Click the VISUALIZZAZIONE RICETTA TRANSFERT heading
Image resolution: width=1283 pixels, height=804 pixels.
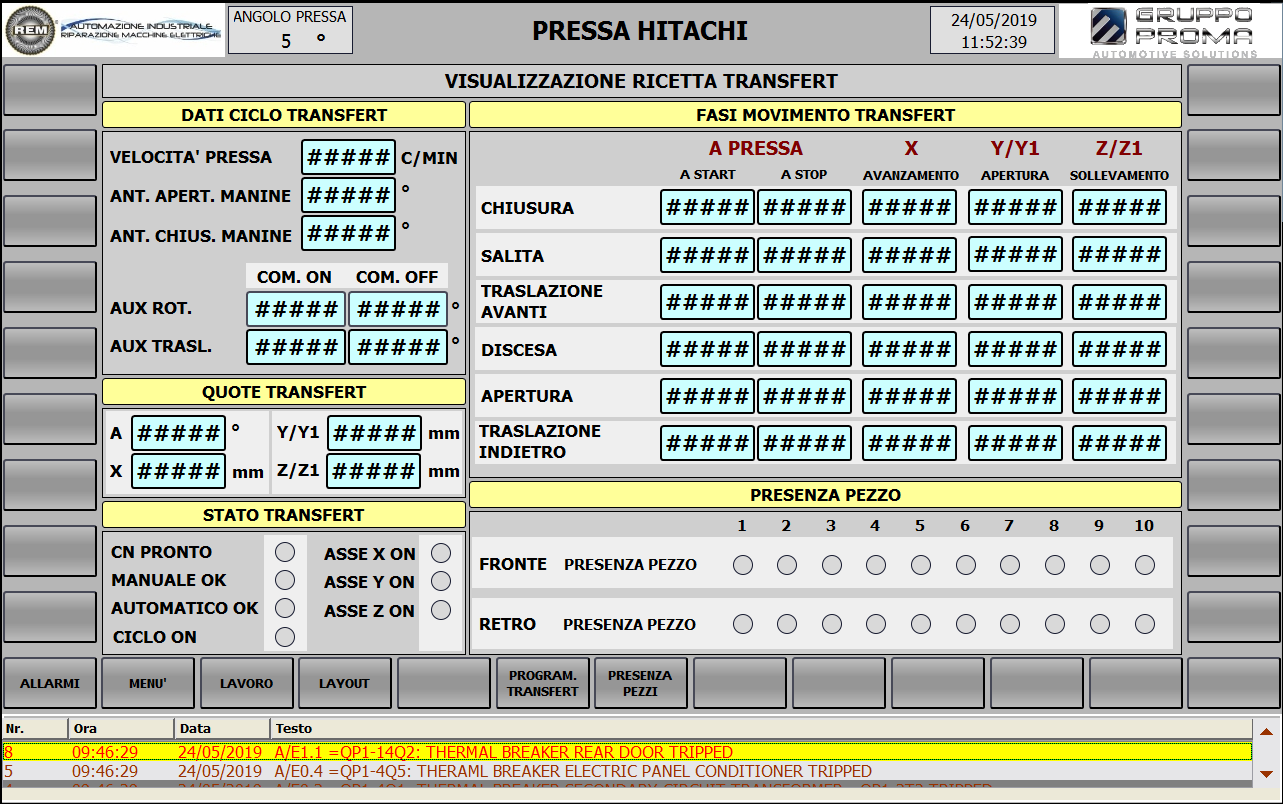click(x=641, y=81)
